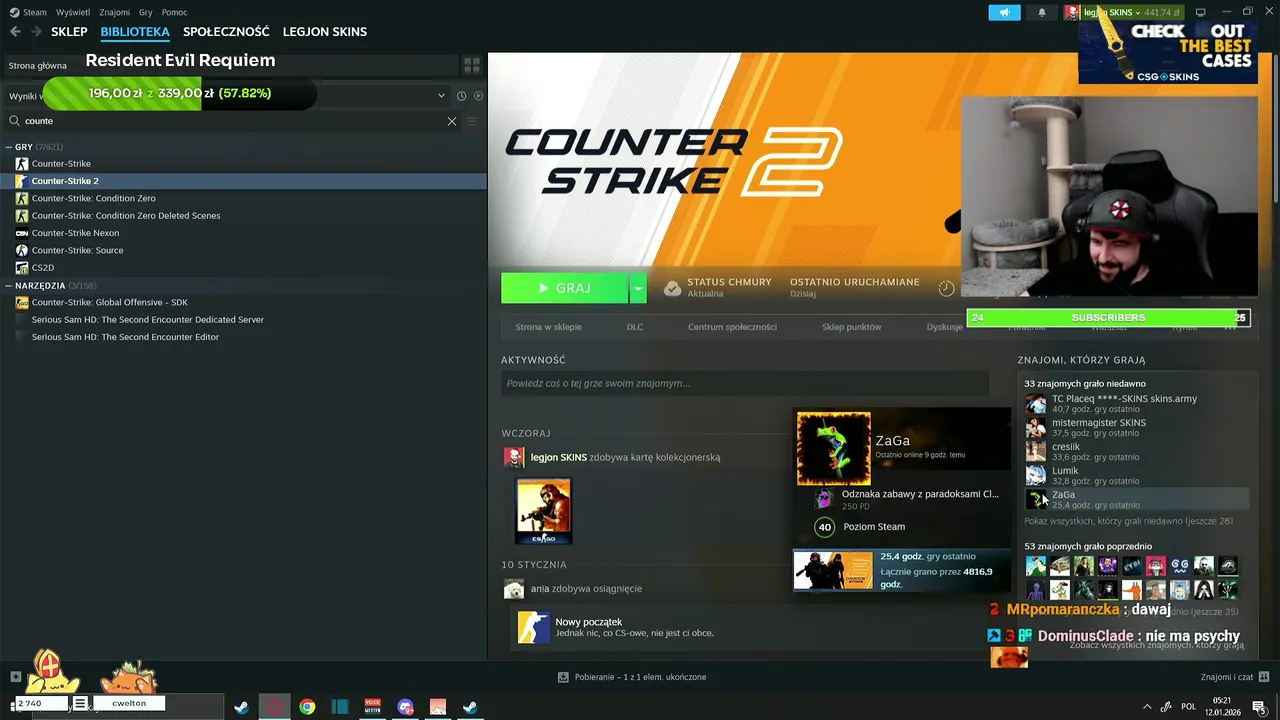This screenshot has height=720, width=1280.
Task: Open the Wyświetl menu
Action: pos(73,12)
